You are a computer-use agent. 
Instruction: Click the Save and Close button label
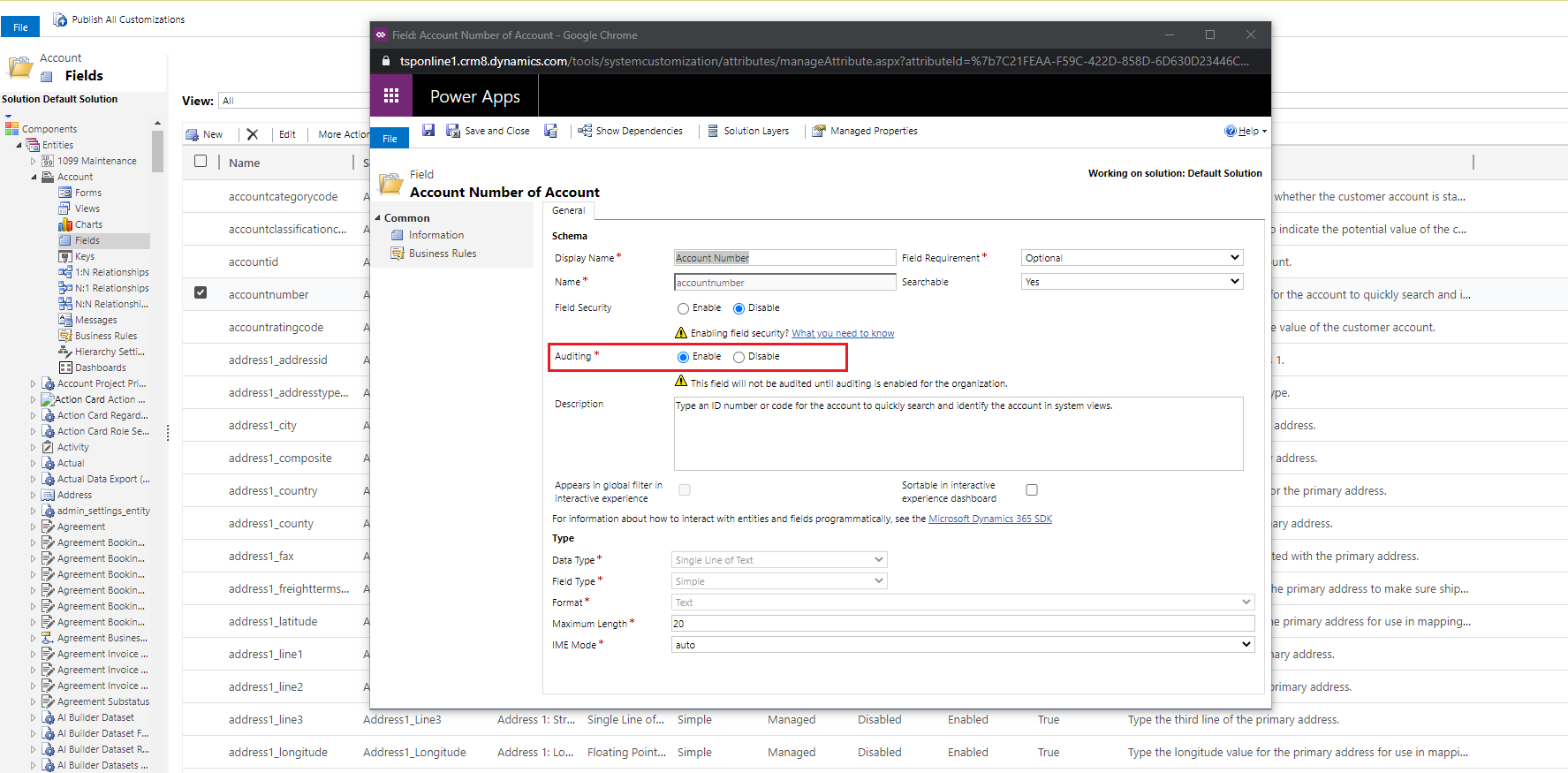[x=497, y=131]
